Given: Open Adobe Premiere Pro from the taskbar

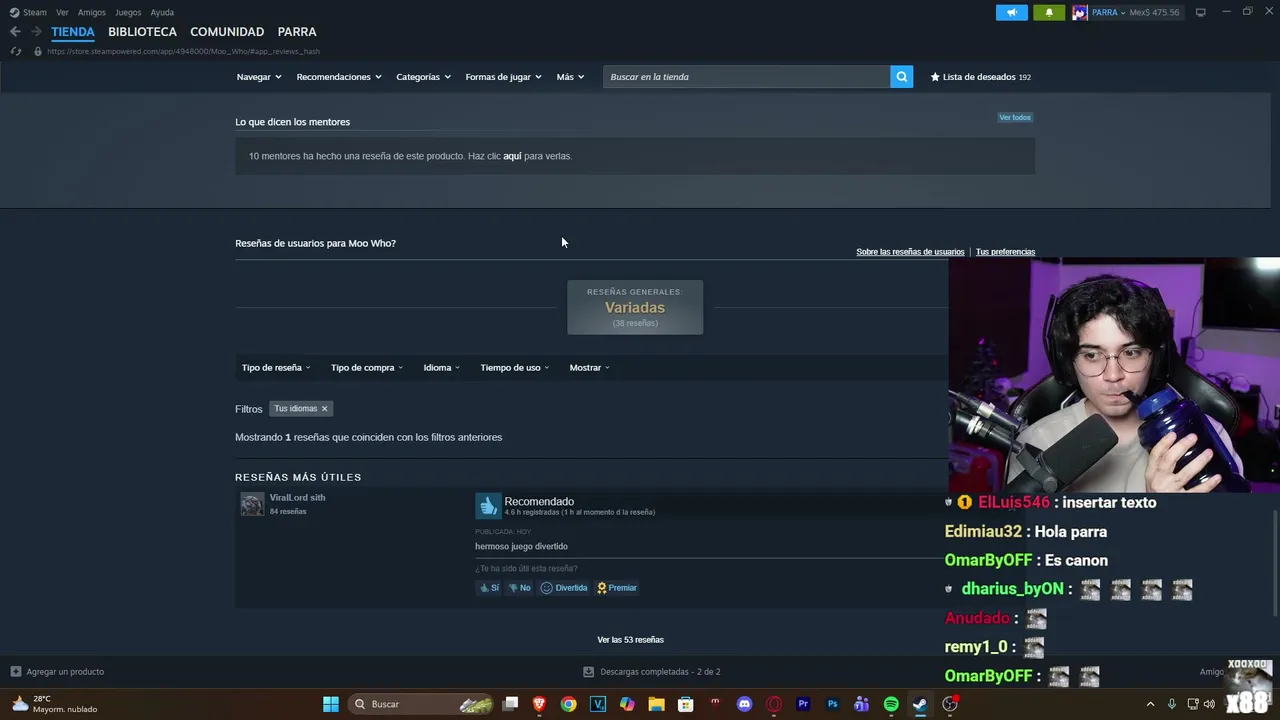Looking at the screenshot, I should pyautogui.click(x=803, y=704).
